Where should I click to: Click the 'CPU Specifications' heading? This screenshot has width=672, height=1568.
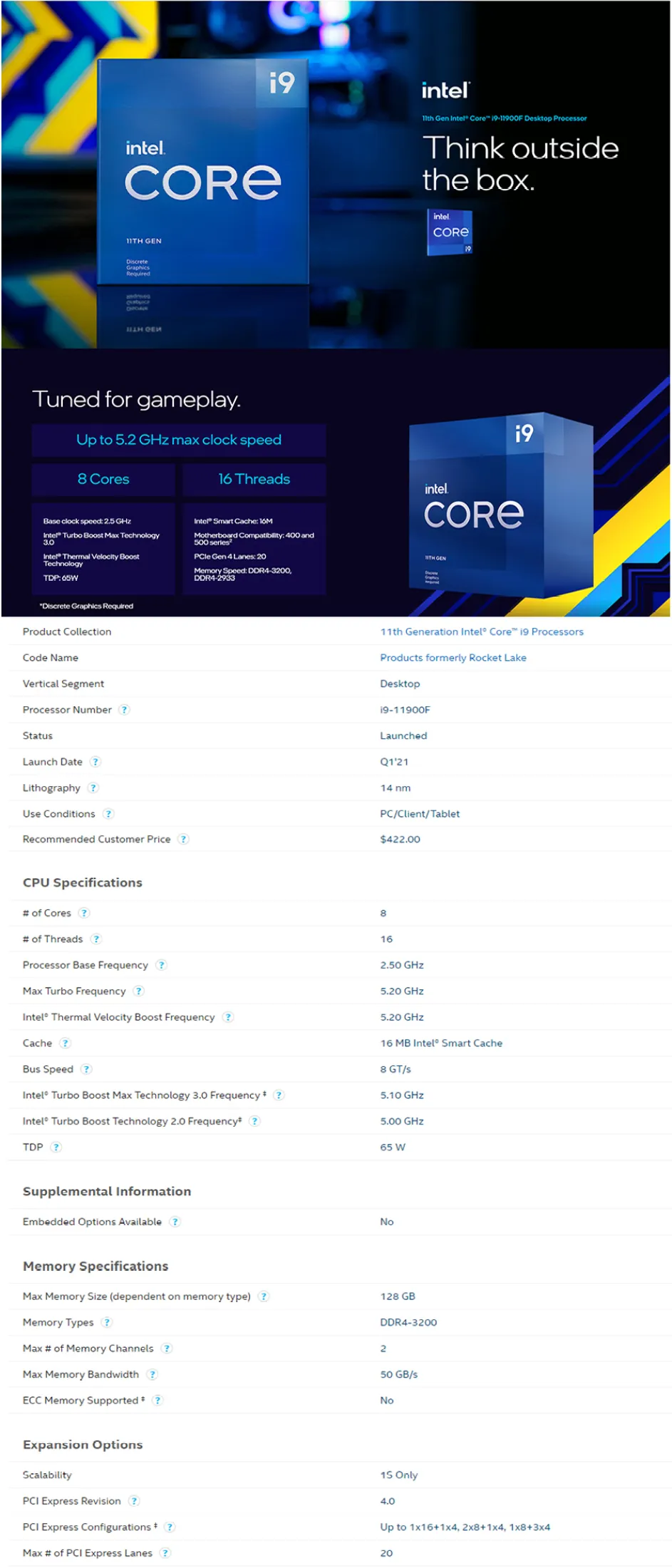pyautogui.click(x=83, y=882)
